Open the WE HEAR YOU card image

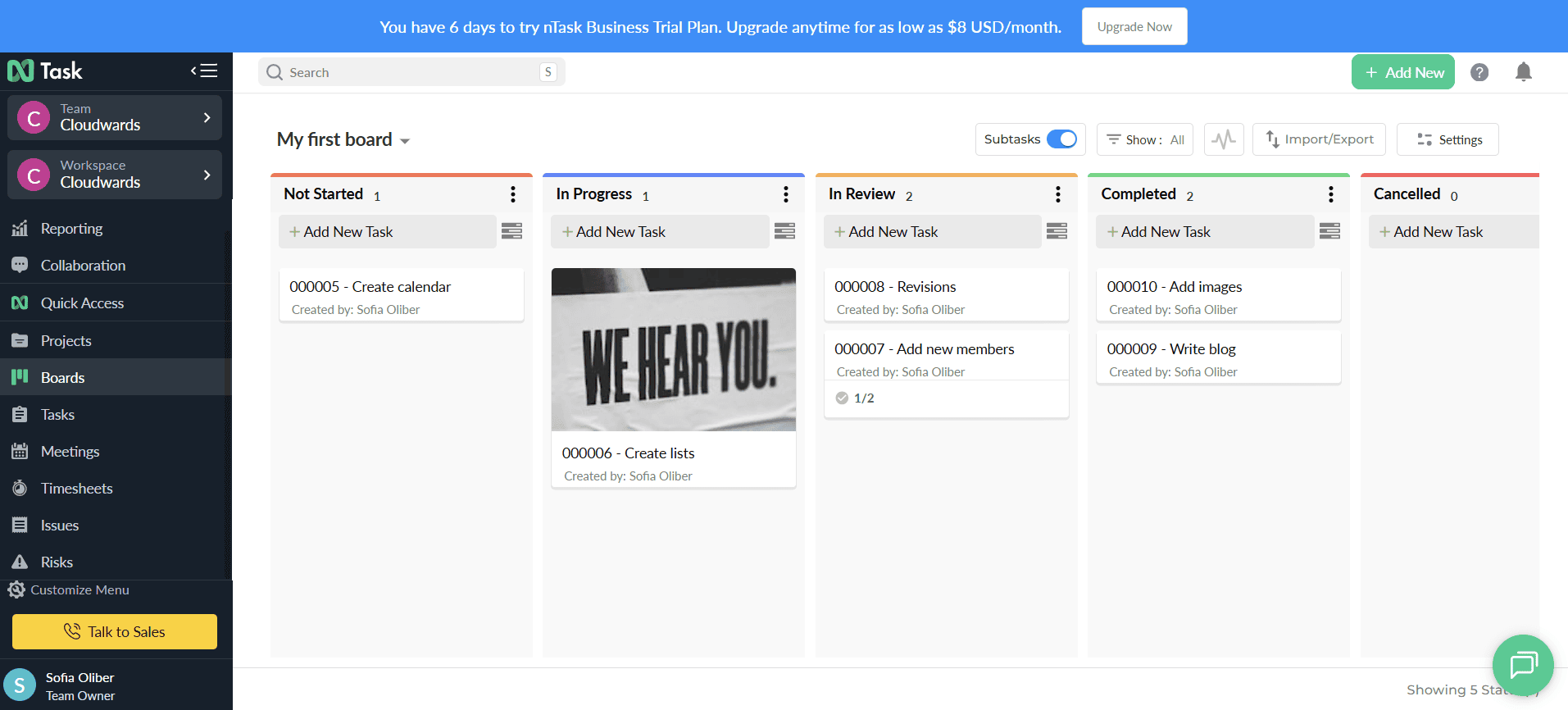point(673,350)
